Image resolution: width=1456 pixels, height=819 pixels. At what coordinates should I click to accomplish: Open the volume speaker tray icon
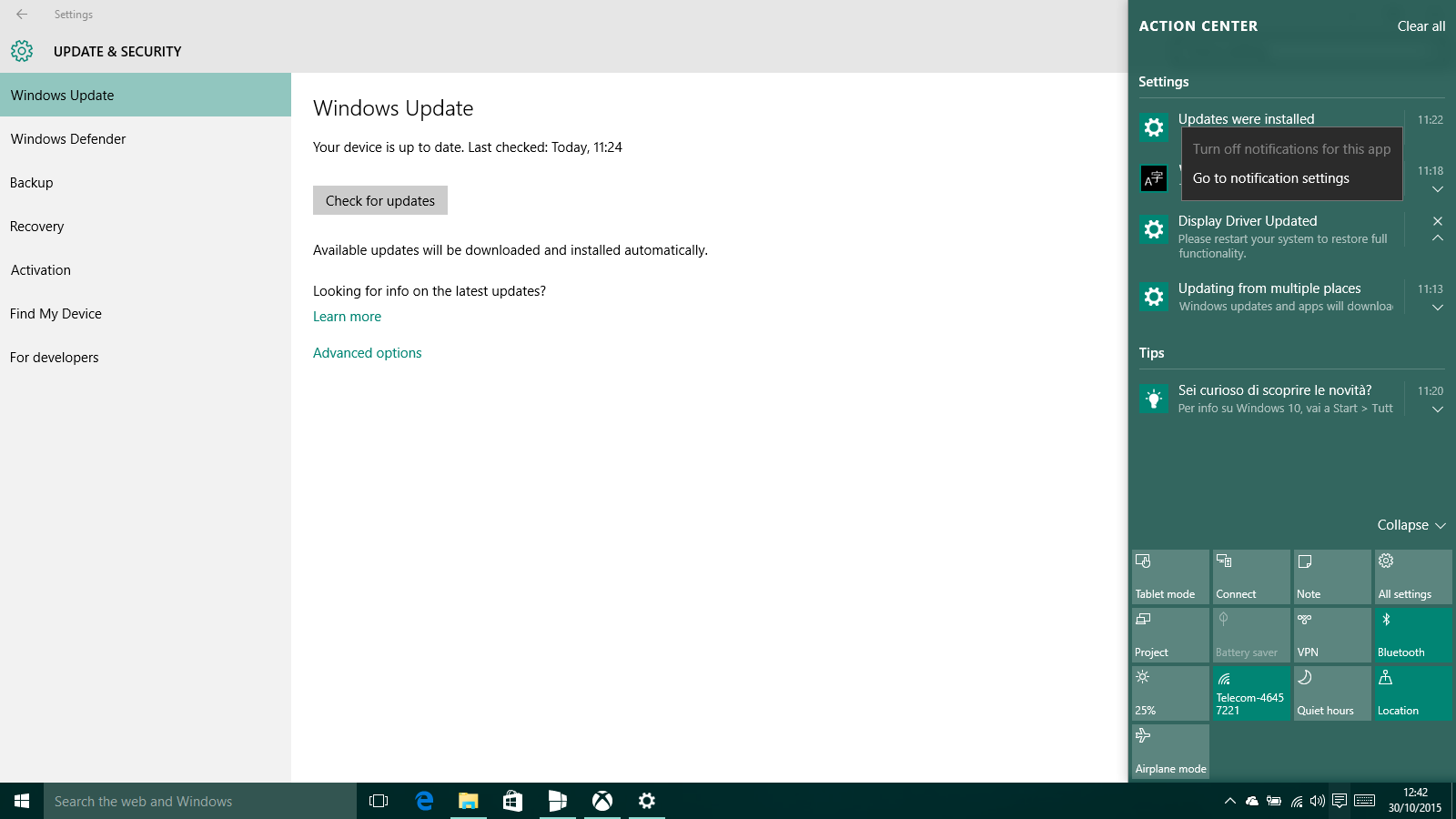coord(1318,801)
